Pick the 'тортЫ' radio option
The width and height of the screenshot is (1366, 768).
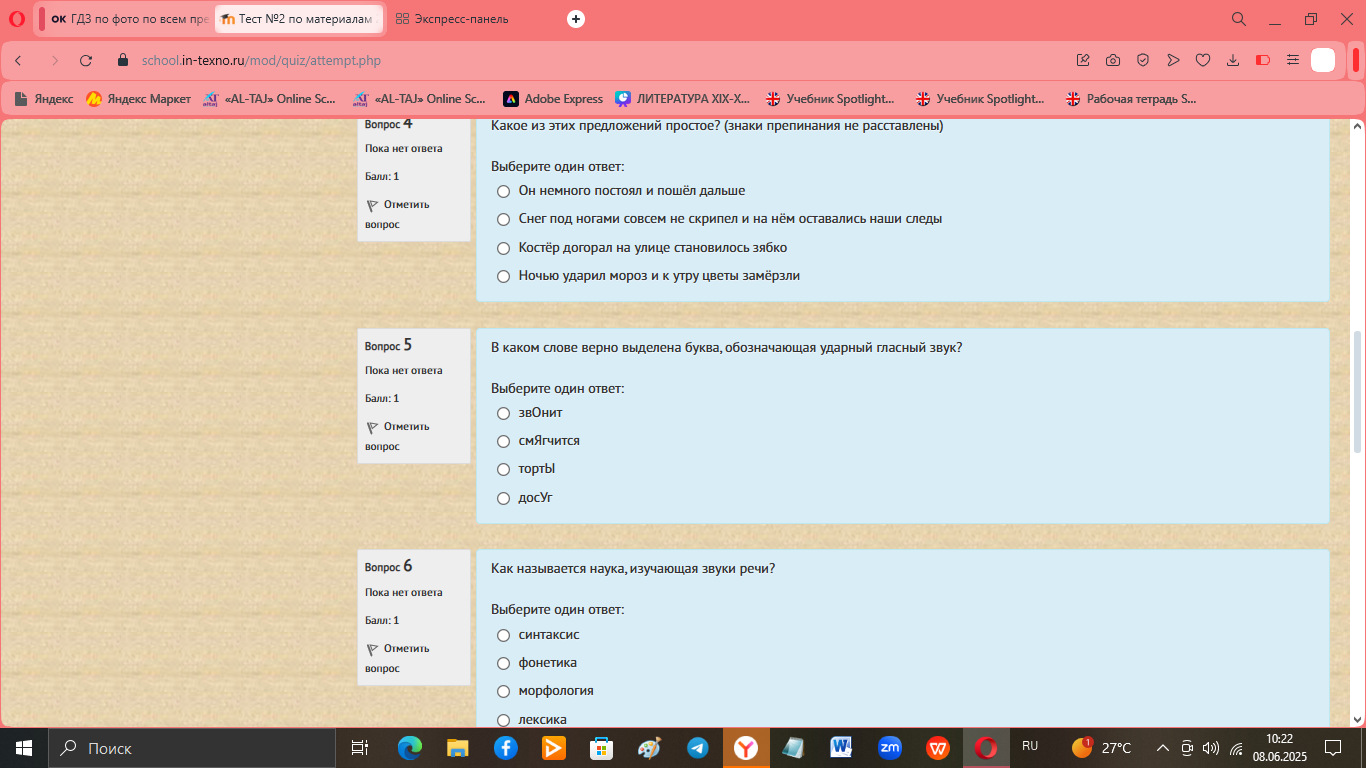coord(504,469)
